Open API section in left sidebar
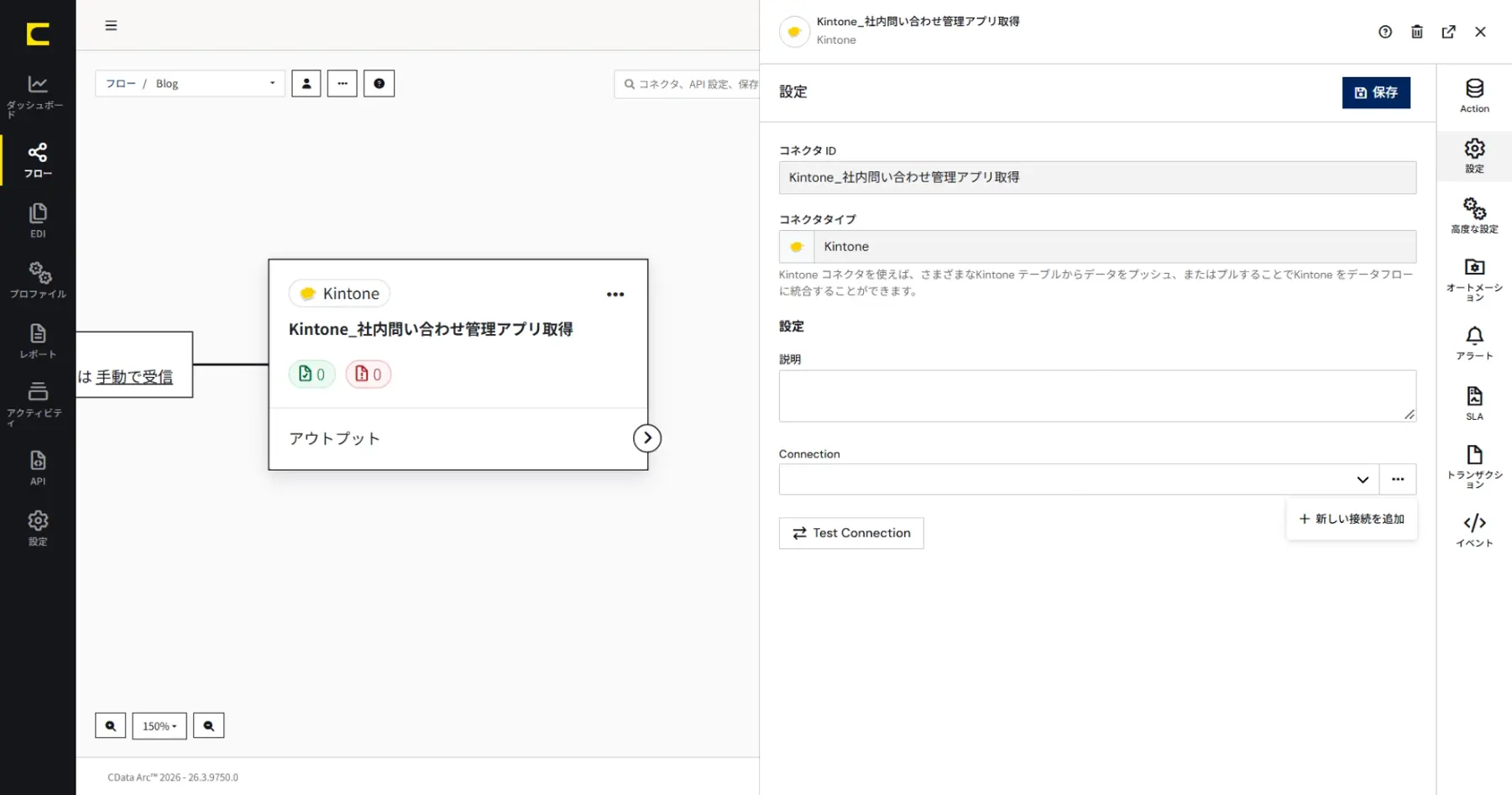 (38, 468)
